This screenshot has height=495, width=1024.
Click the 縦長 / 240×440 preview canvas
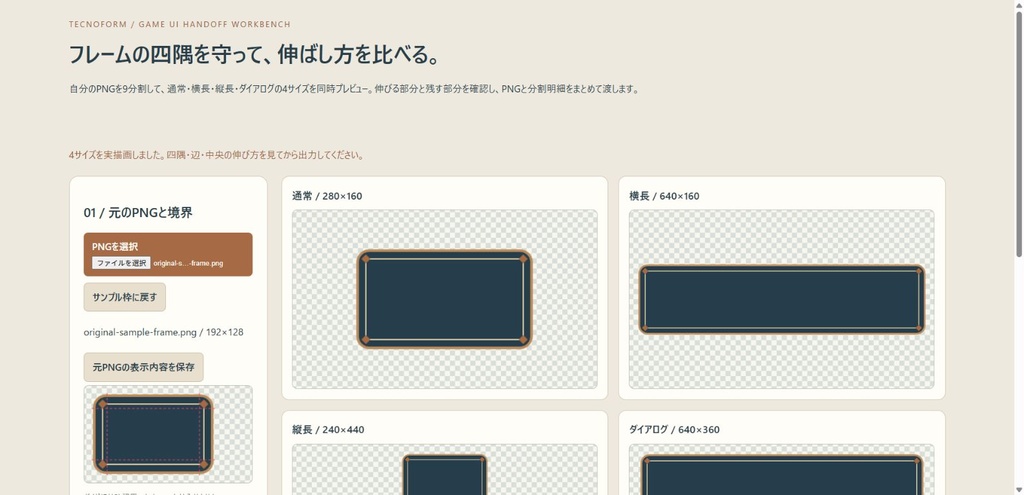tap(445, 470)
